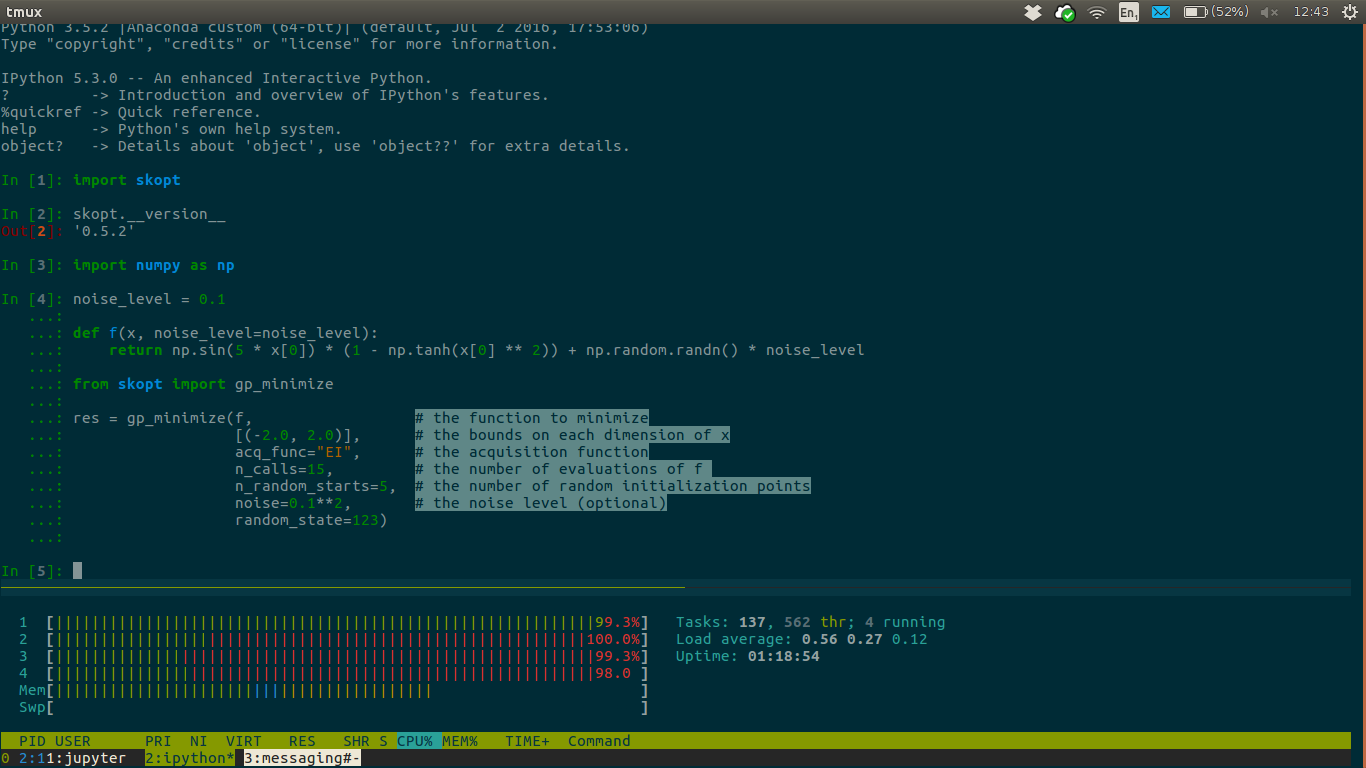Sort processes by the USER column
The width and height of the screenshot is (1366, 768).
(75, 740)
